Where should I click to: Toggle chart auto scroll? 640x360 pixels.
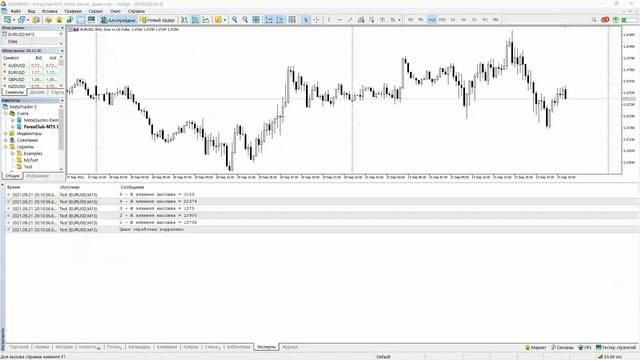269,20
